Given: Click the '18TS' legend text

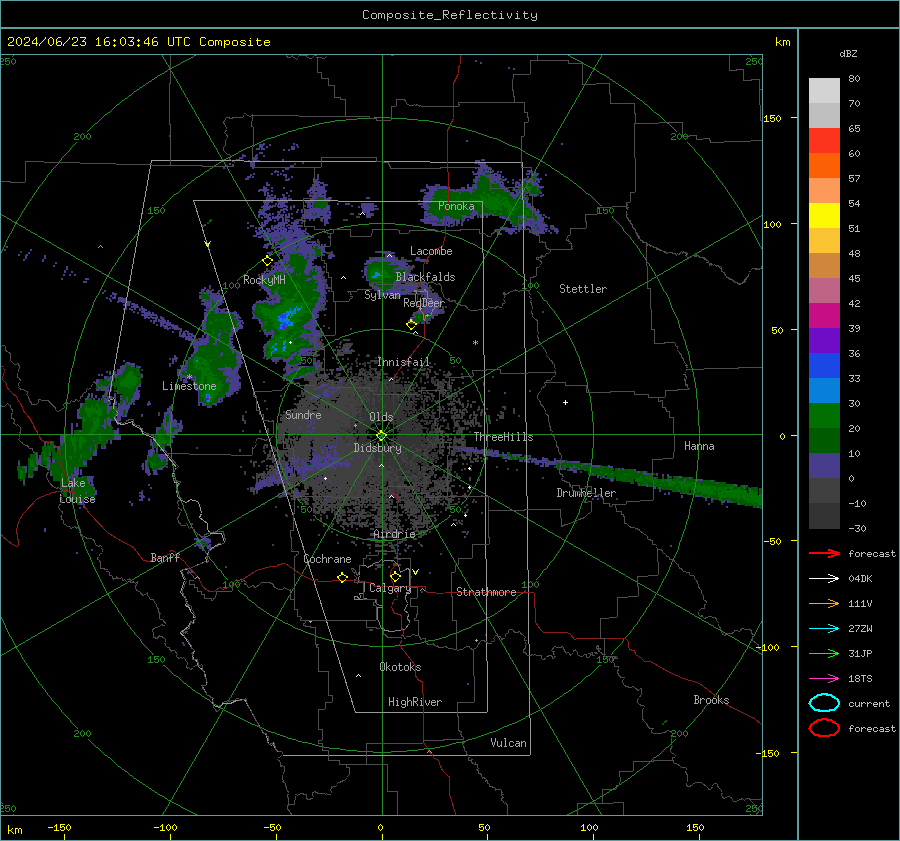Looking at the screenshot, I should (x=860, y=679).
